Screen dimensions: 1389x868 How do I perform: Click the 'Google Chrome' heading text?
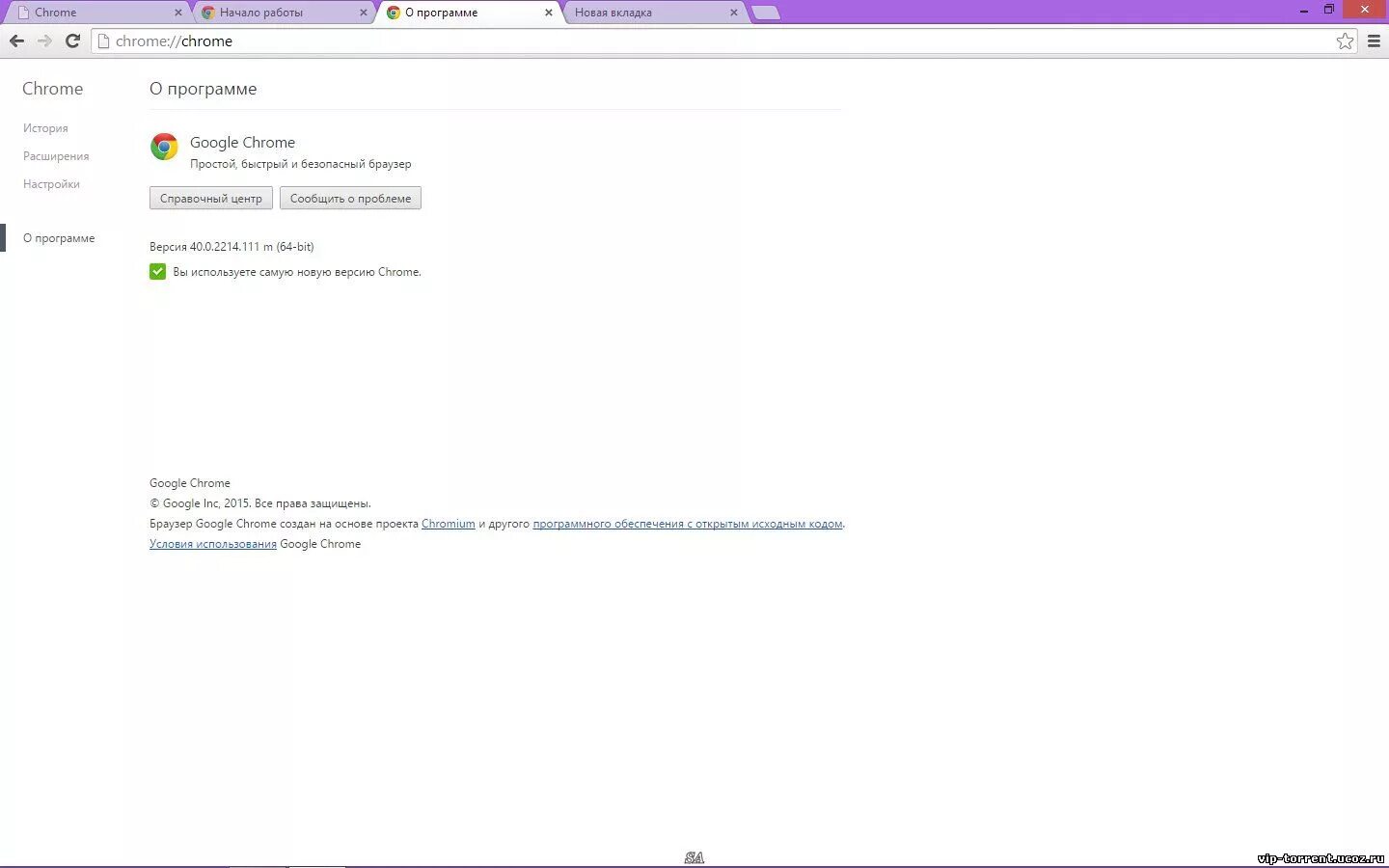pyautogui.click(x=242, y=143)
